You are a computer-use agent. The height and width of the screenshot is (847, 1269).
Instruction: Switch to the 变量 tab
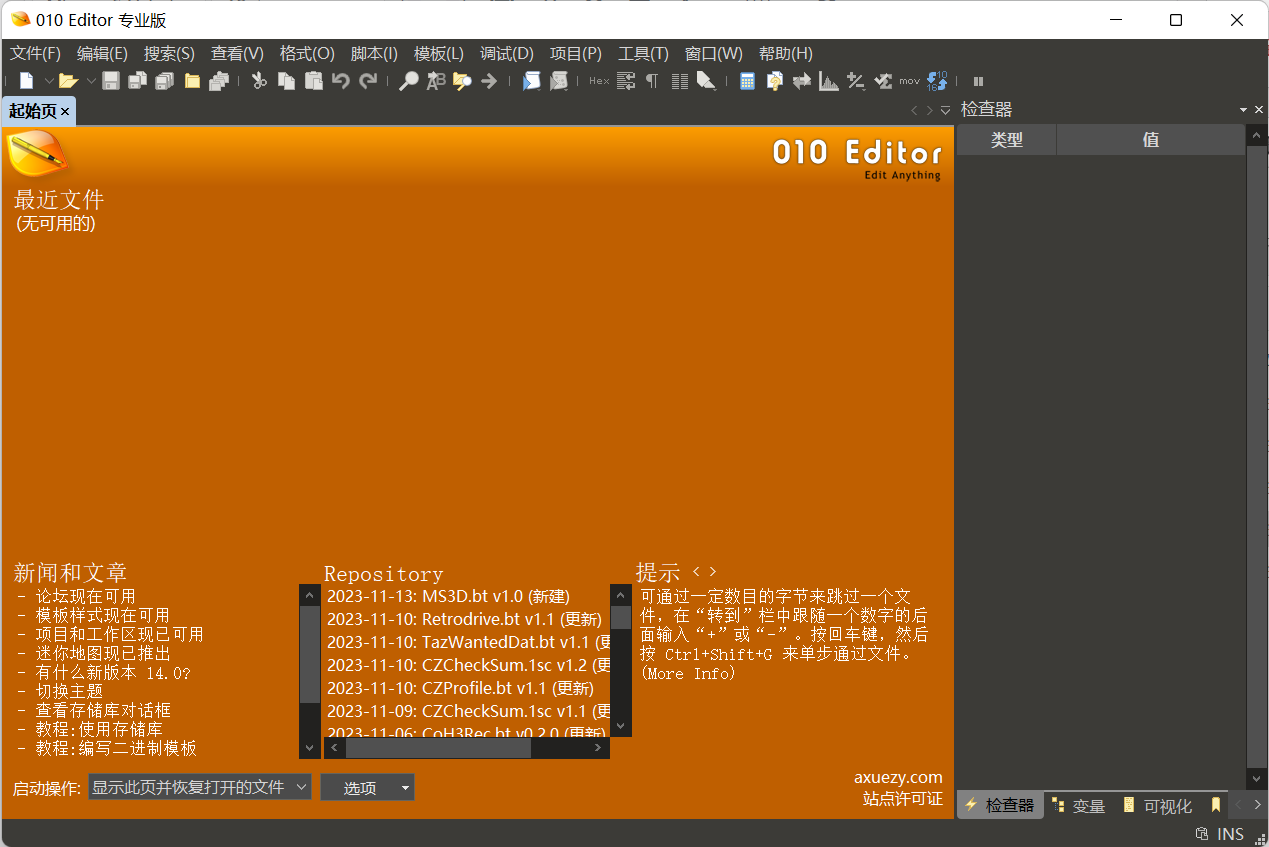click(1078, 805)
